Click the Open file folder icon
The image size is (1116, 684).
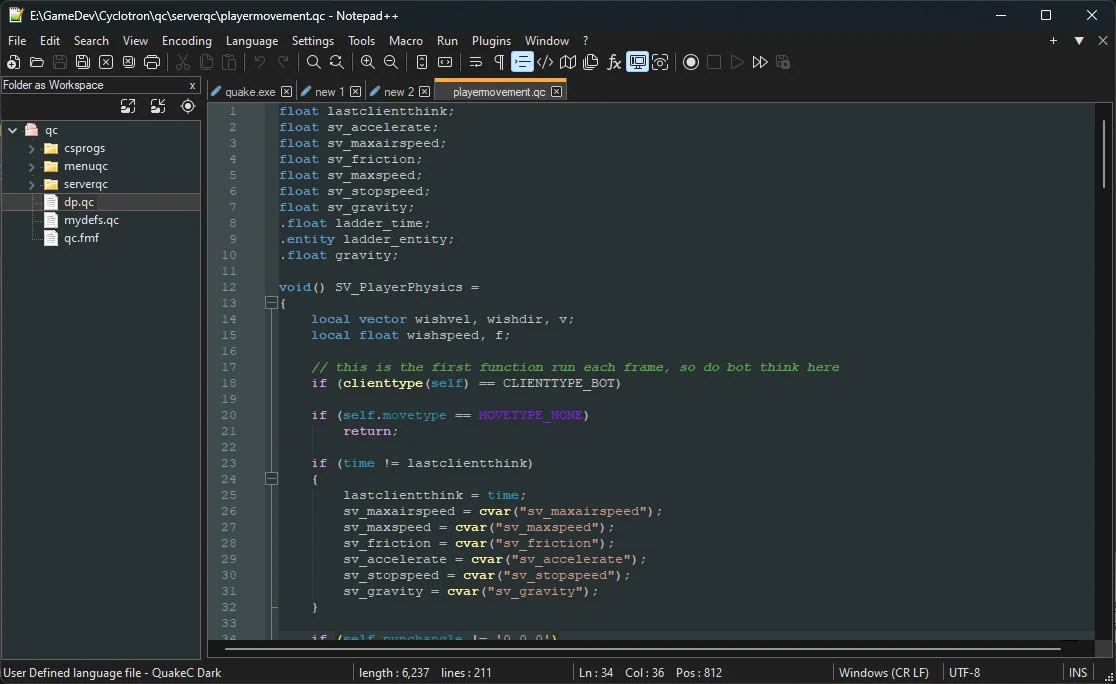tap(37, 63)
